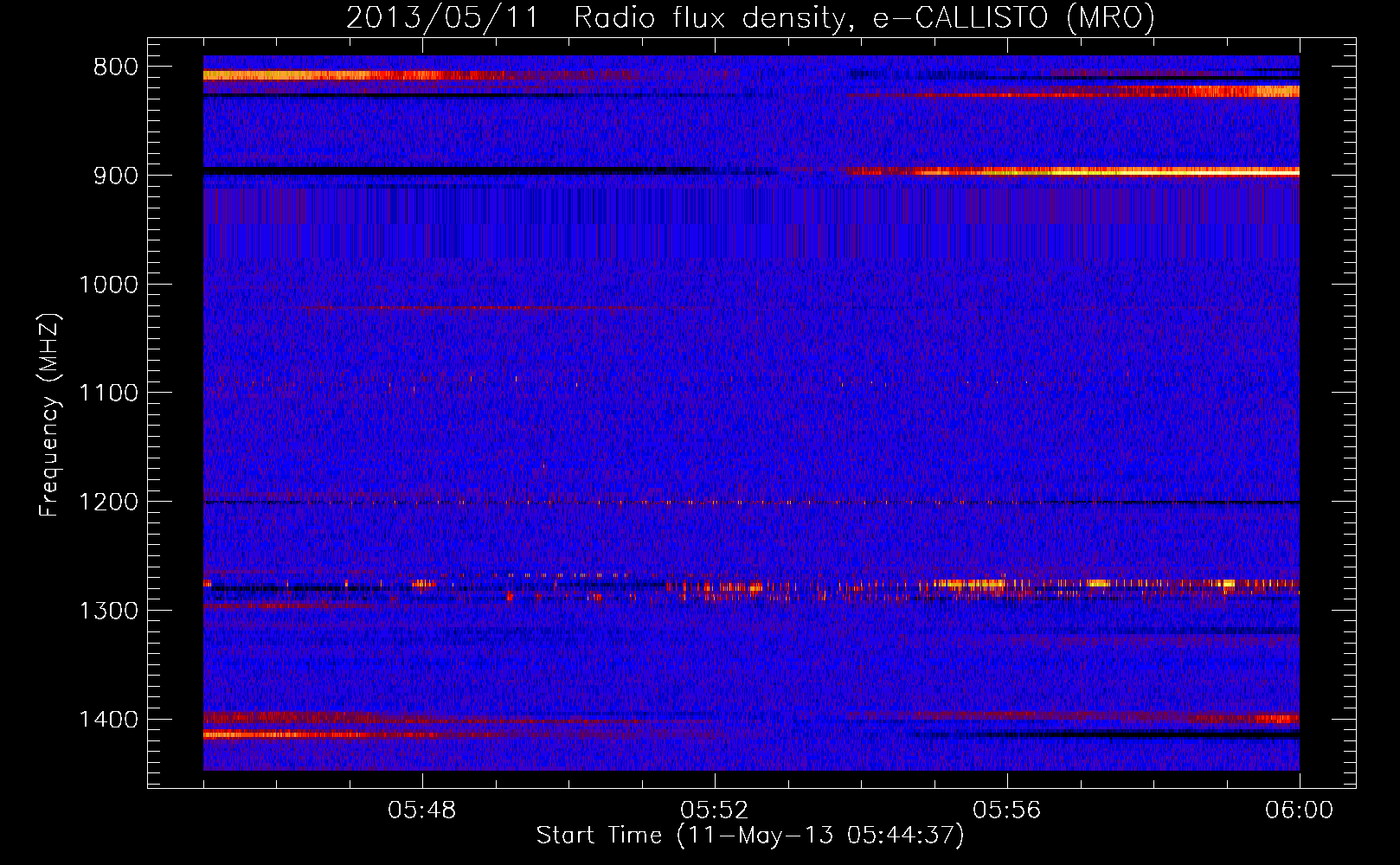Click the 900 frequency tick label
Screen dimensions: 1400x865
(x=115, y=176)
